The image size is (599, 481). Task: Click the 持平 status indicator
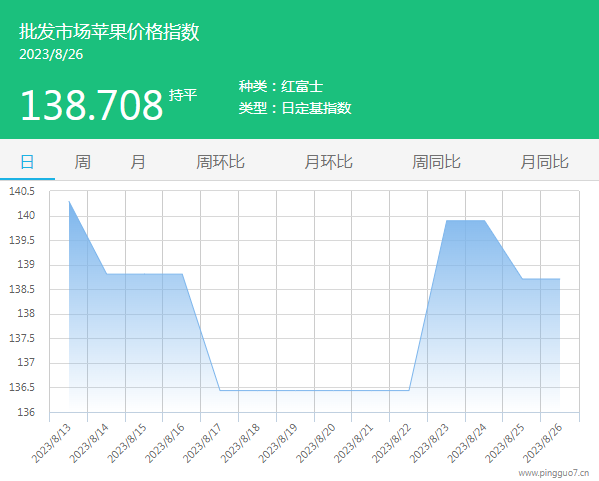183,95
